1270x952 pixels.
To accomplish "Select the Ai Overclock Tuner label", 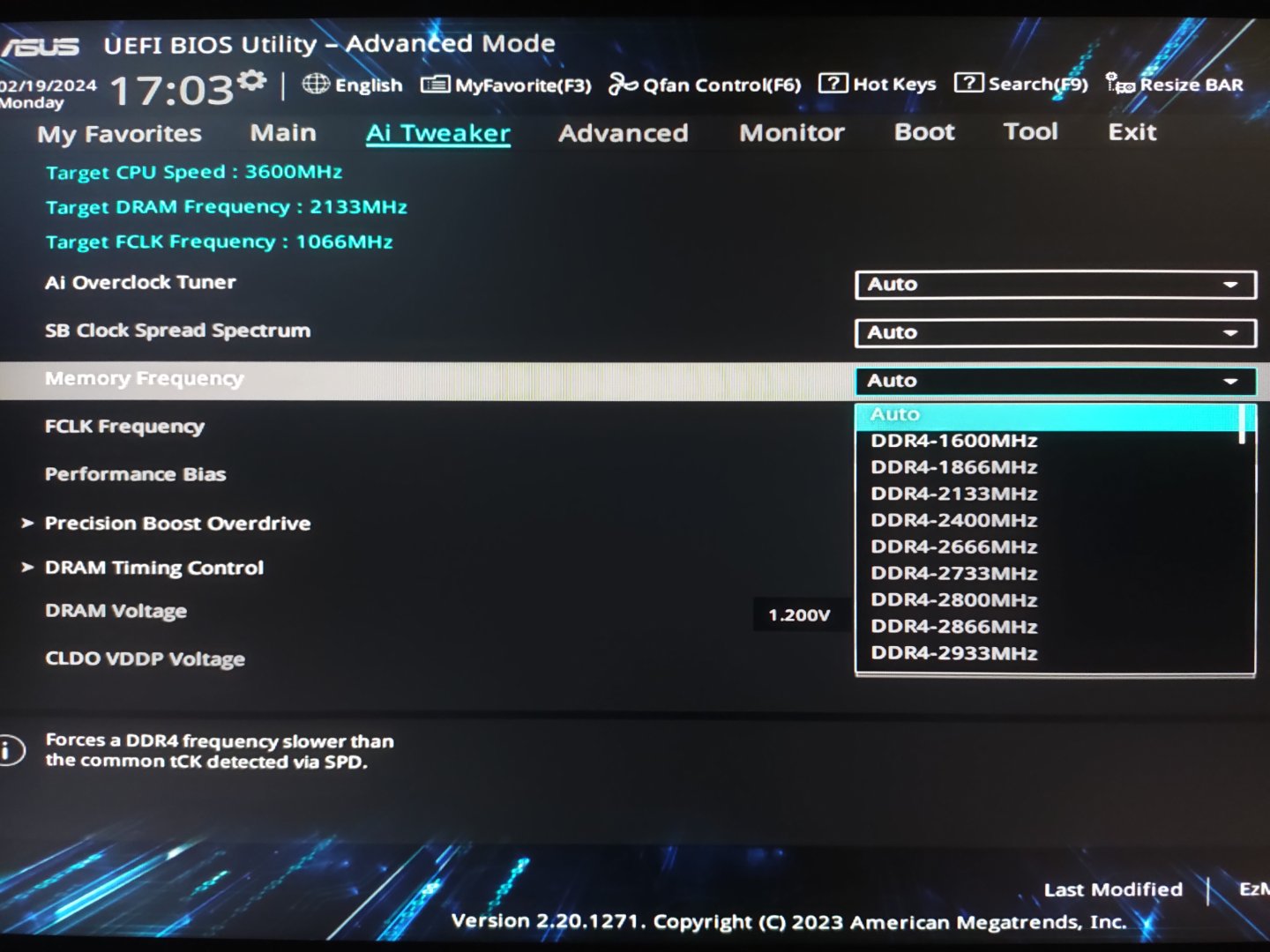I will [140, 283].
